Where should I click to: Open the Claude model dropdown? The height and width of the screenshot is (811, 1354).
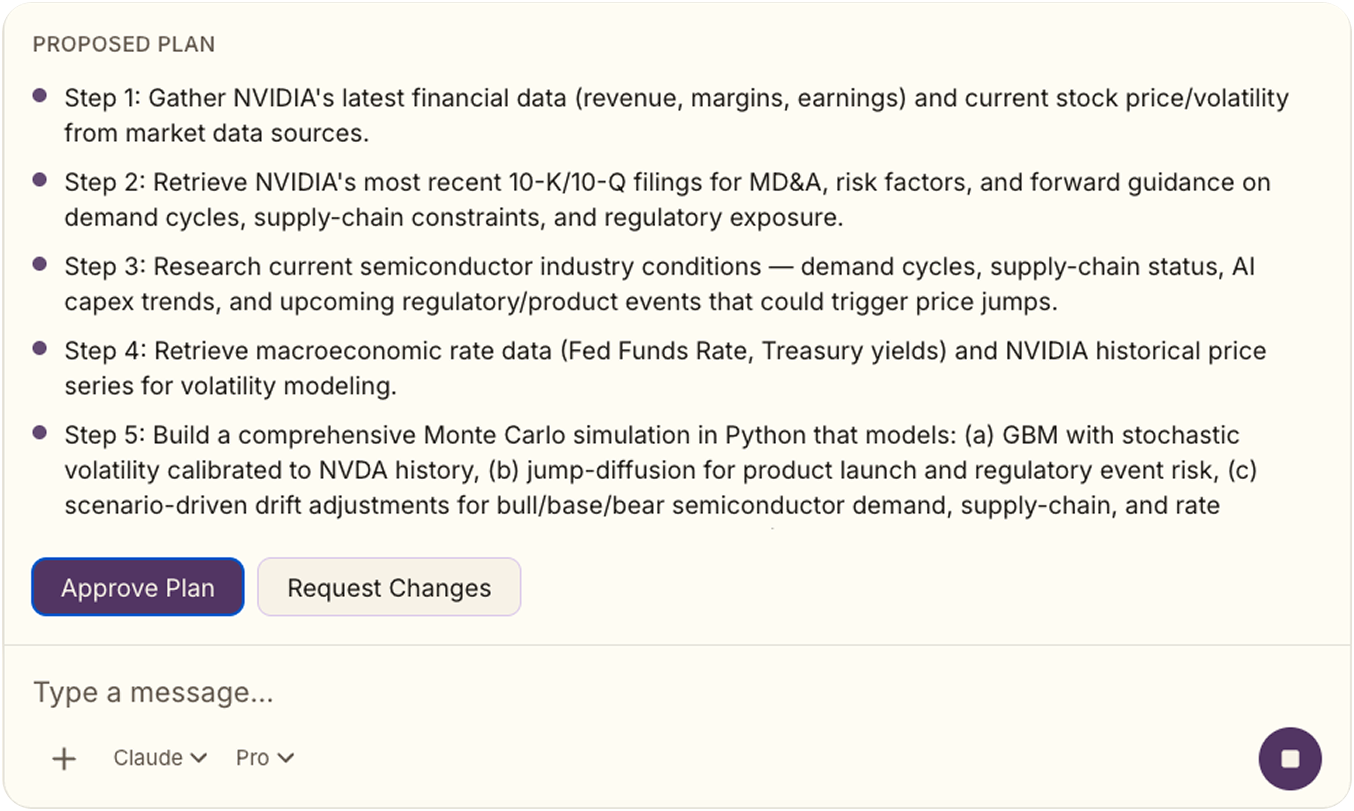click(x=159, y=758)
